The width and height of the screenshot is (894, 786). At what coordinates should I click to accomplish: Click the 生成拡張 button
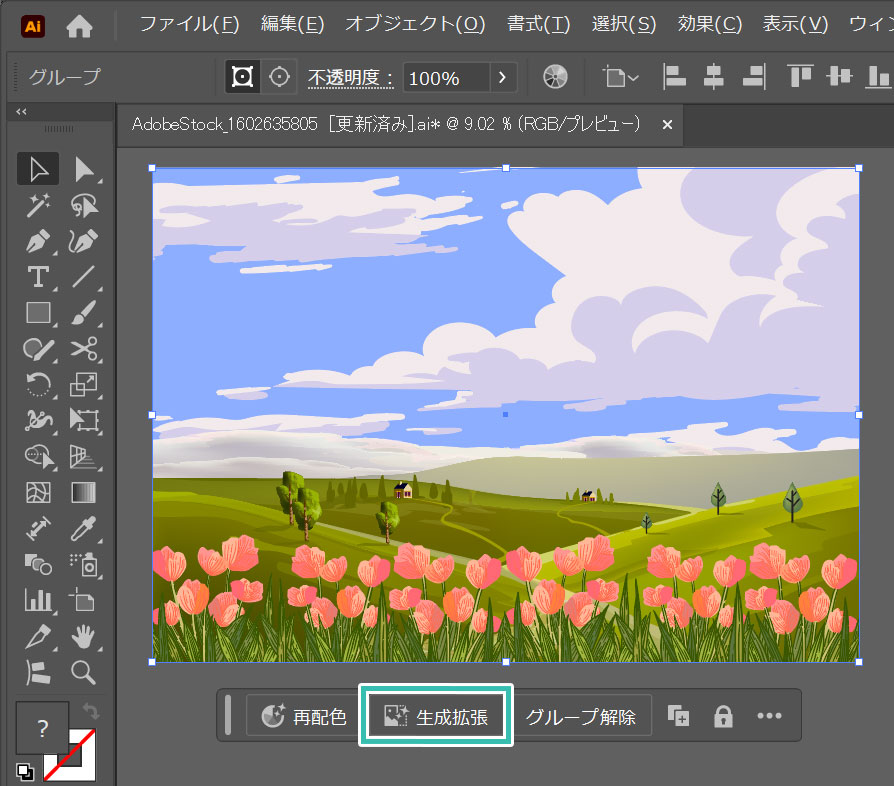tap(436, 716)
